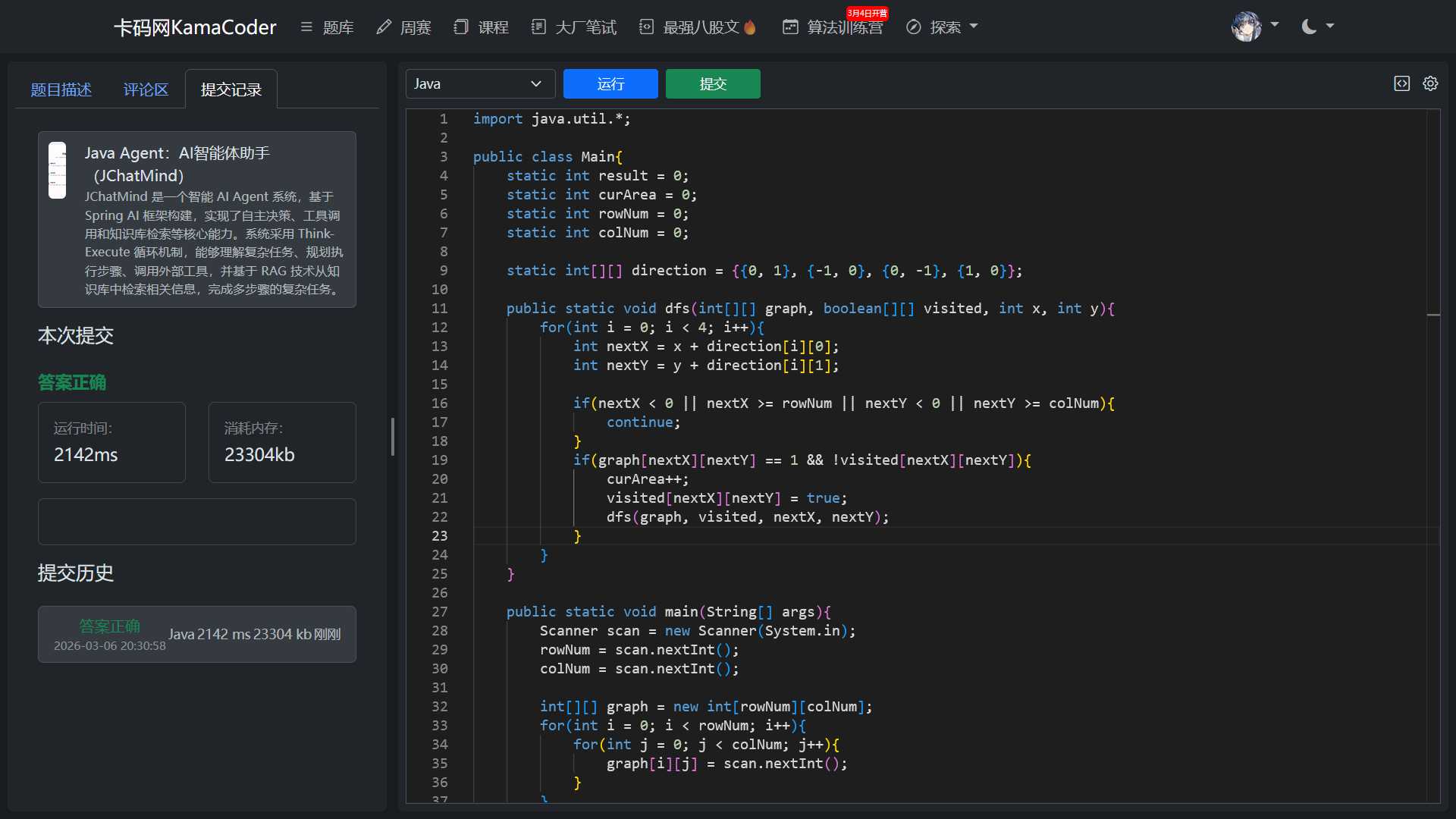The width and height of the screenshot is (1456, 819).
Task: Open the 答案正确 submission history entry
Action: click(x=197, y=634)
